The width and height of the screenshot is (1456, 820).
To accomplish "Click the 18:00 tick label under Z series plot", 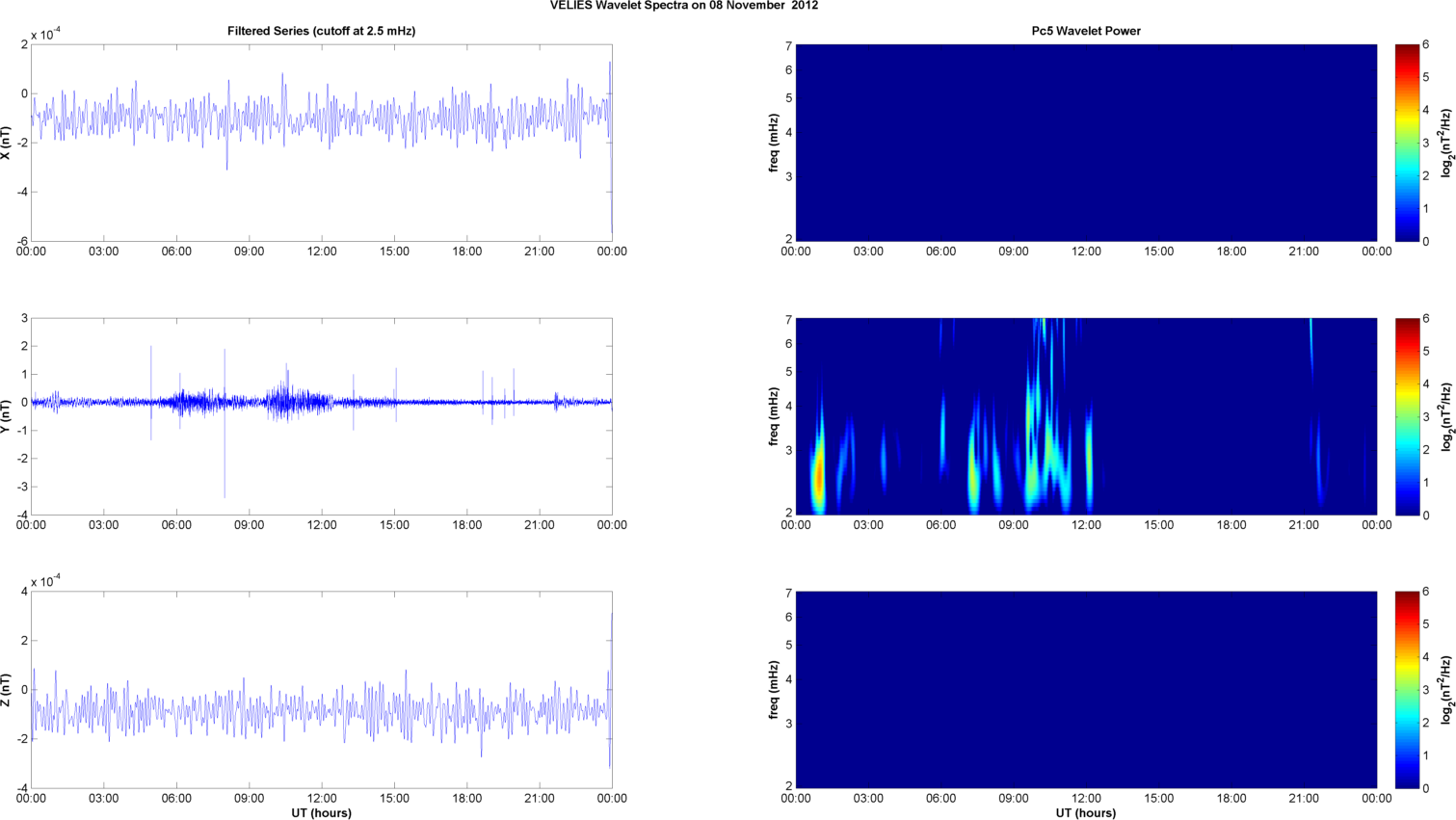I will coord(467,798).
